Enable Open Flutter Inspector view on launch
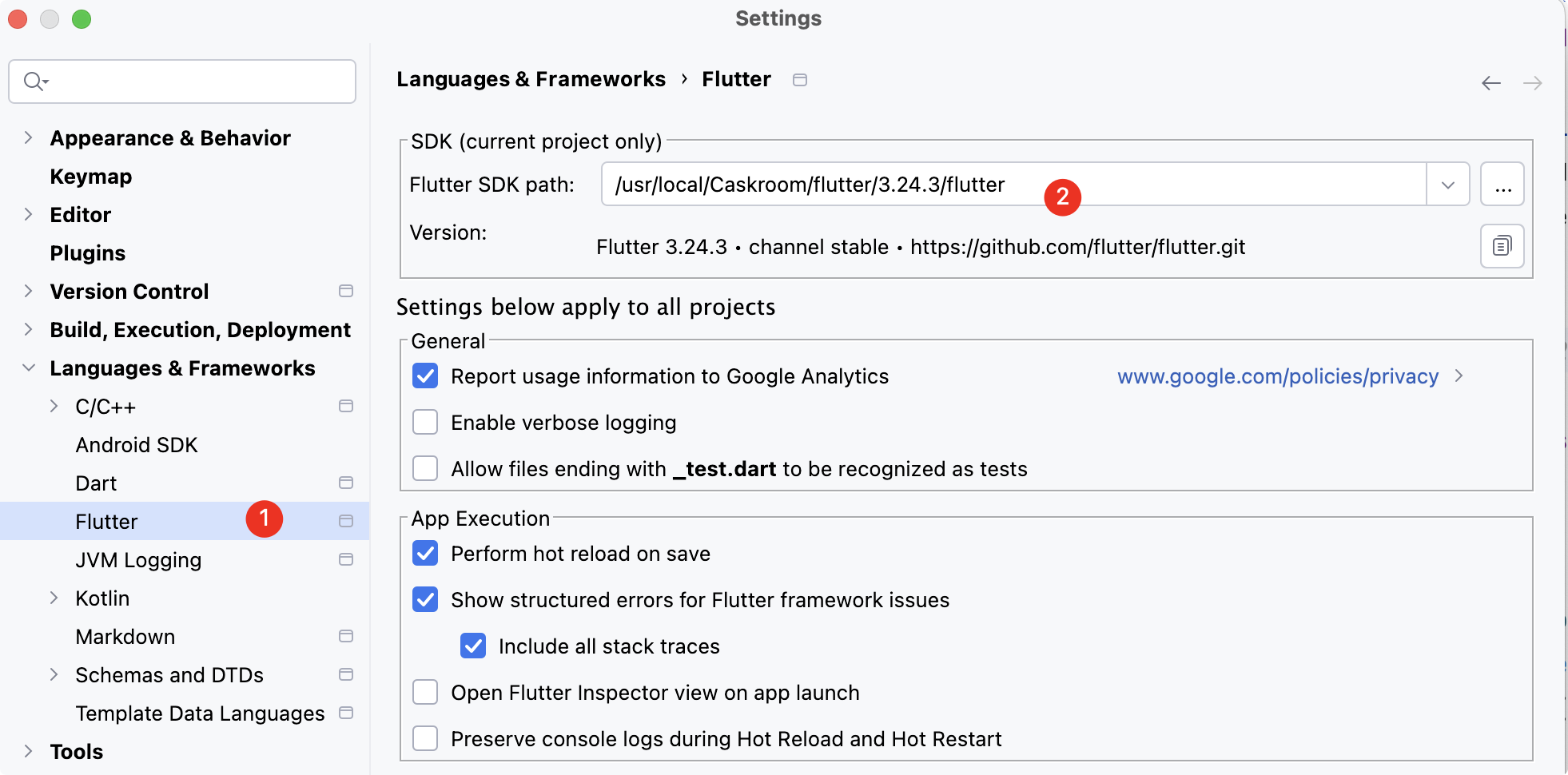This screenshot has width=1568, height=775. tap(425, 693)
